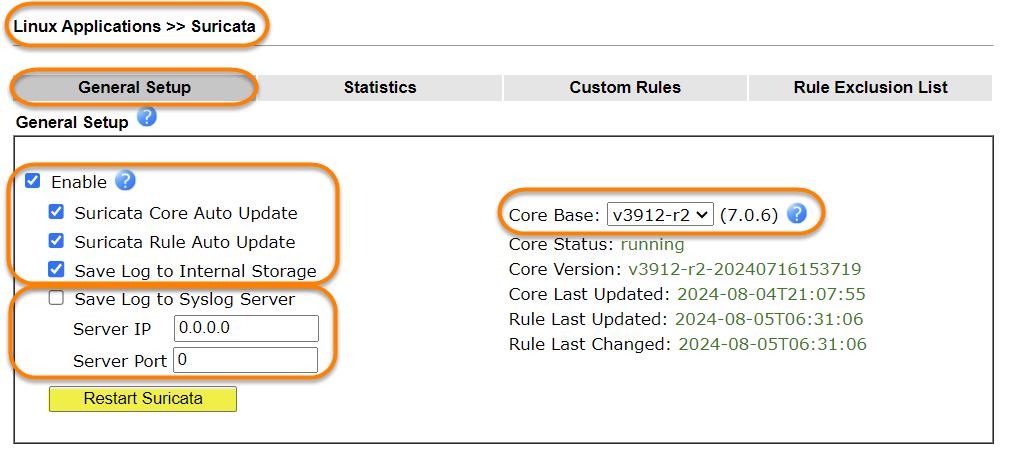Open the Core Base version dropdown
Screen dimensions: 1010x454
660,214
